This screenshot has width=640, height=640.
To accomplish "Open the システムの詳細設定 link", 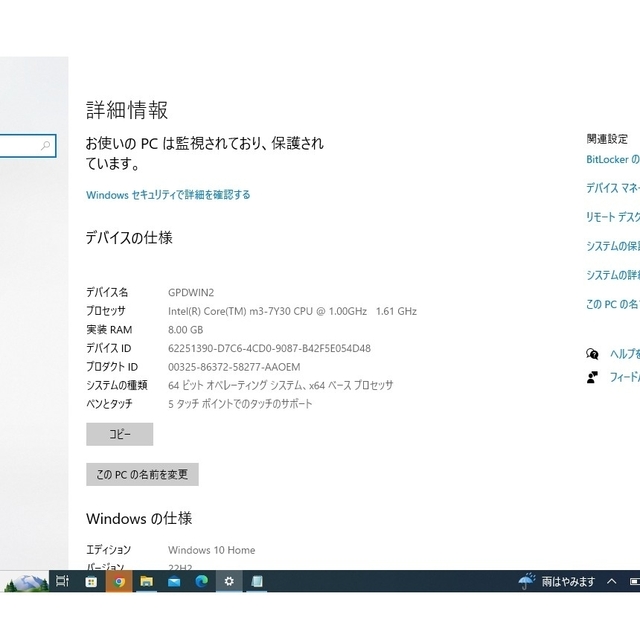I will (x=613, y=275).
